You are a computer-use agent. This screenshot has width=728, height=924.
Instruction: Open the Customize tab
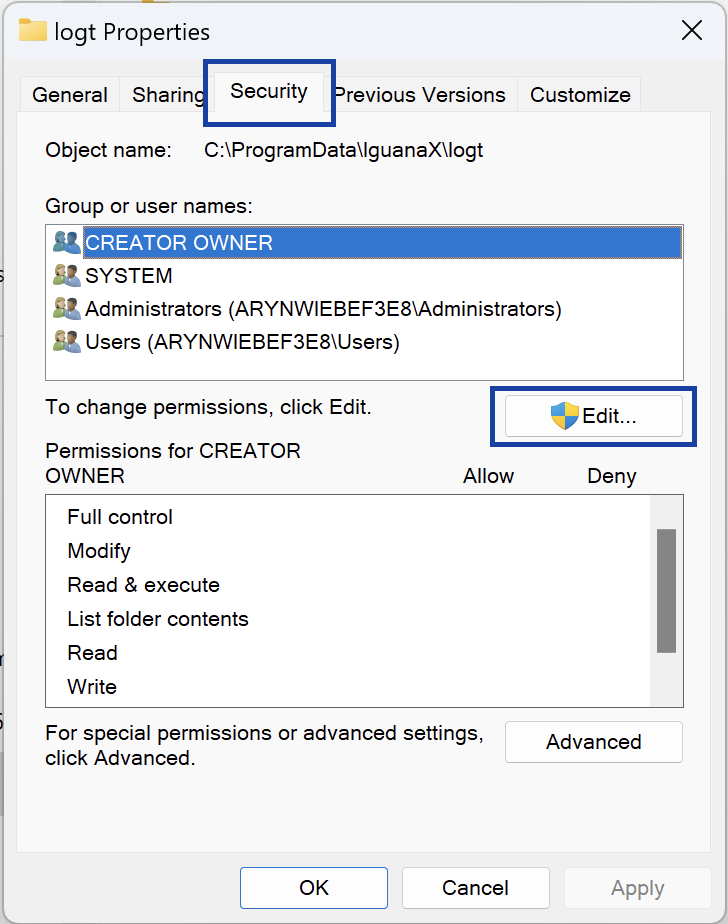(580, 95)
